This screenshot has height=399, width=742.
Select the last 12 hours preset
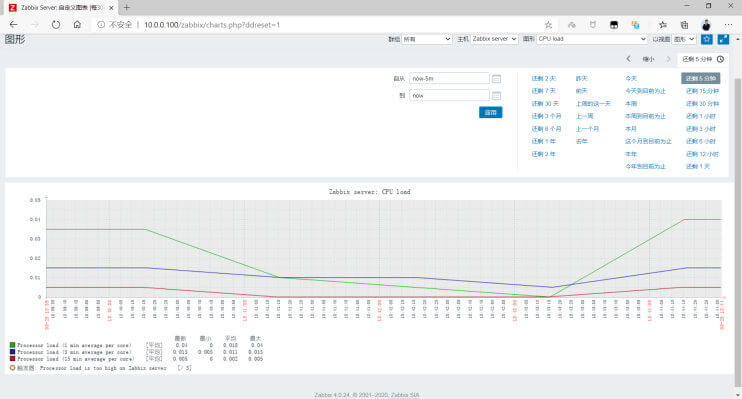click(702, 154)
